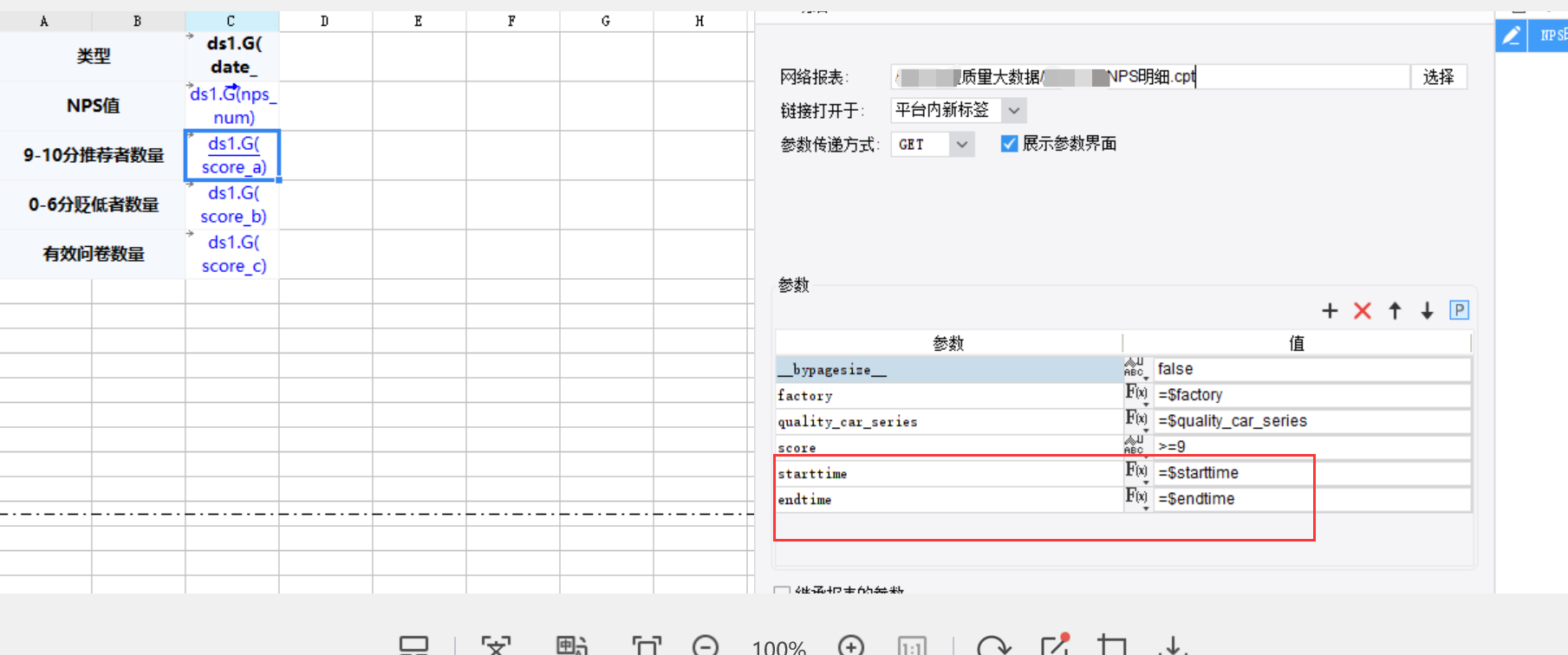Click the blue pencil edit icon
The width and height of the screenshot is (1568, 655).
[x=1511, y=36]
